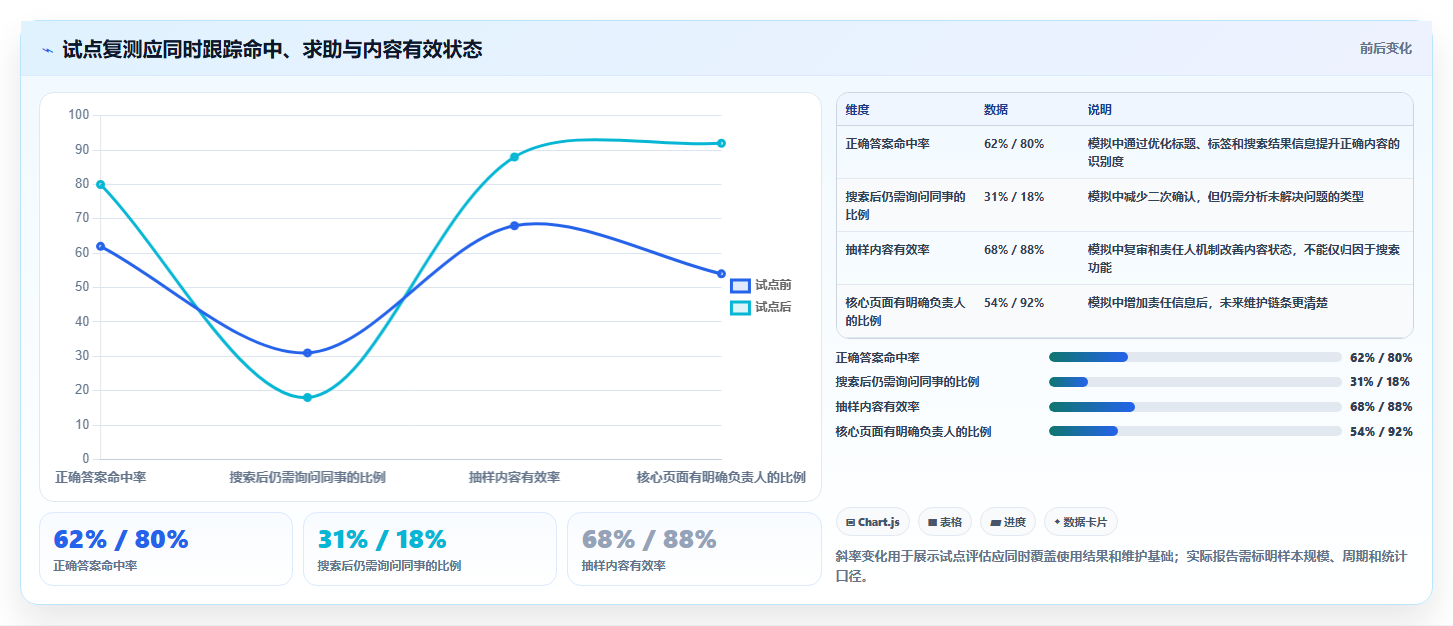Click the description 模拟中增加责任信息后，未来维护链条更清楚
Viewport: 1453px width, 626px height.
coord(1208,303)
